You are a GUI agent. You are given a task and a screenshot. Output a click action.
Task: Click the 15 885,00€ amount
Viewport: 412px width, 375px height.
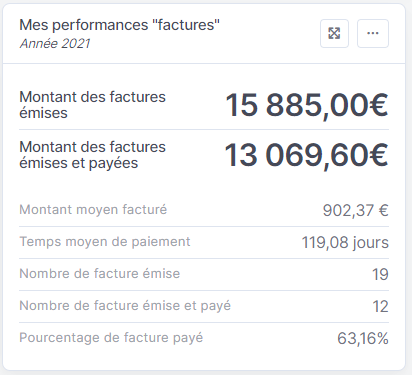(x=307, y=105)
